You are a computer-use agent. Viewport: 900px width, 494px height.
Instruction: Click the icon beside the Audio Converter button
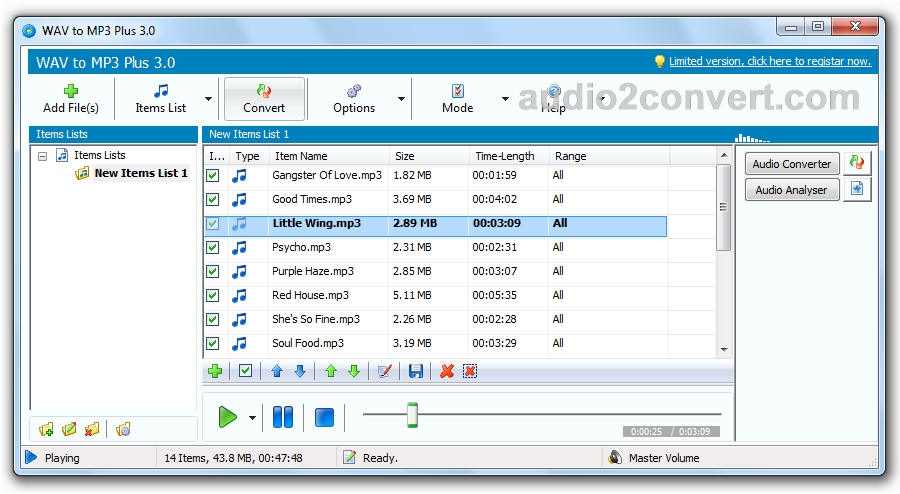pos(857,163)
